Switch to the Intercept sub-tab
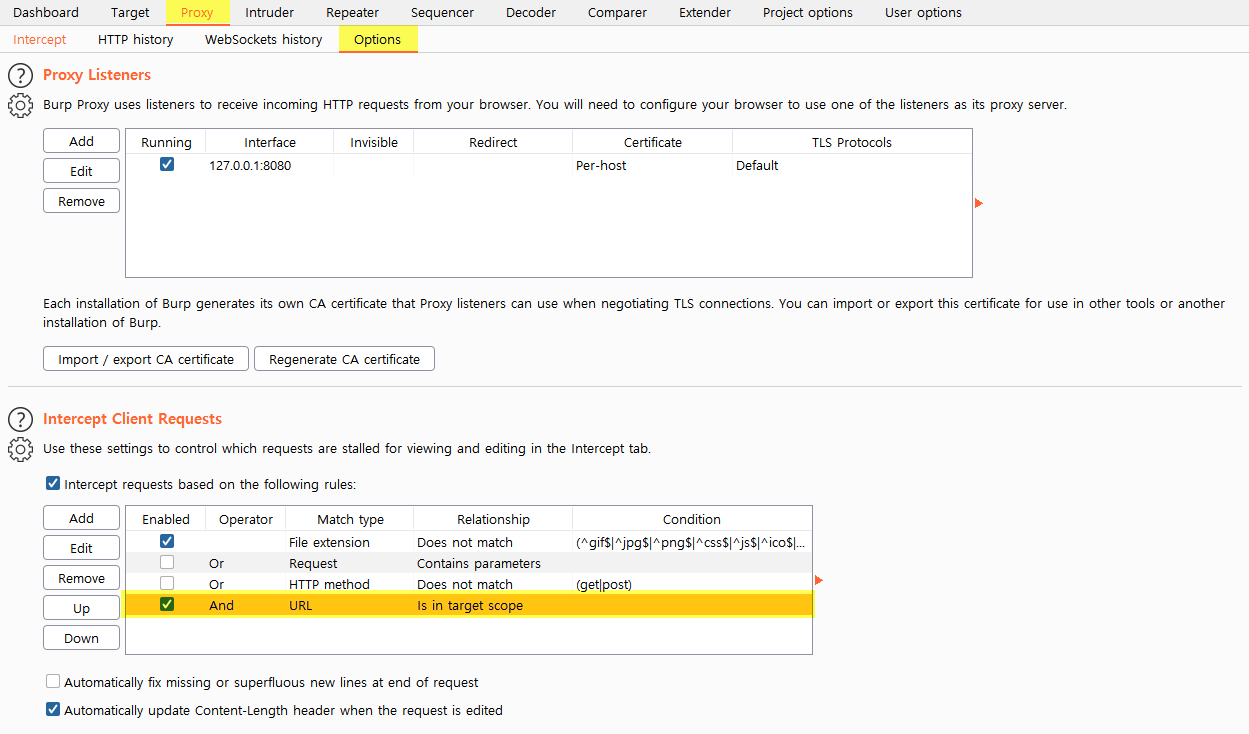 click(x=40, y=39)
